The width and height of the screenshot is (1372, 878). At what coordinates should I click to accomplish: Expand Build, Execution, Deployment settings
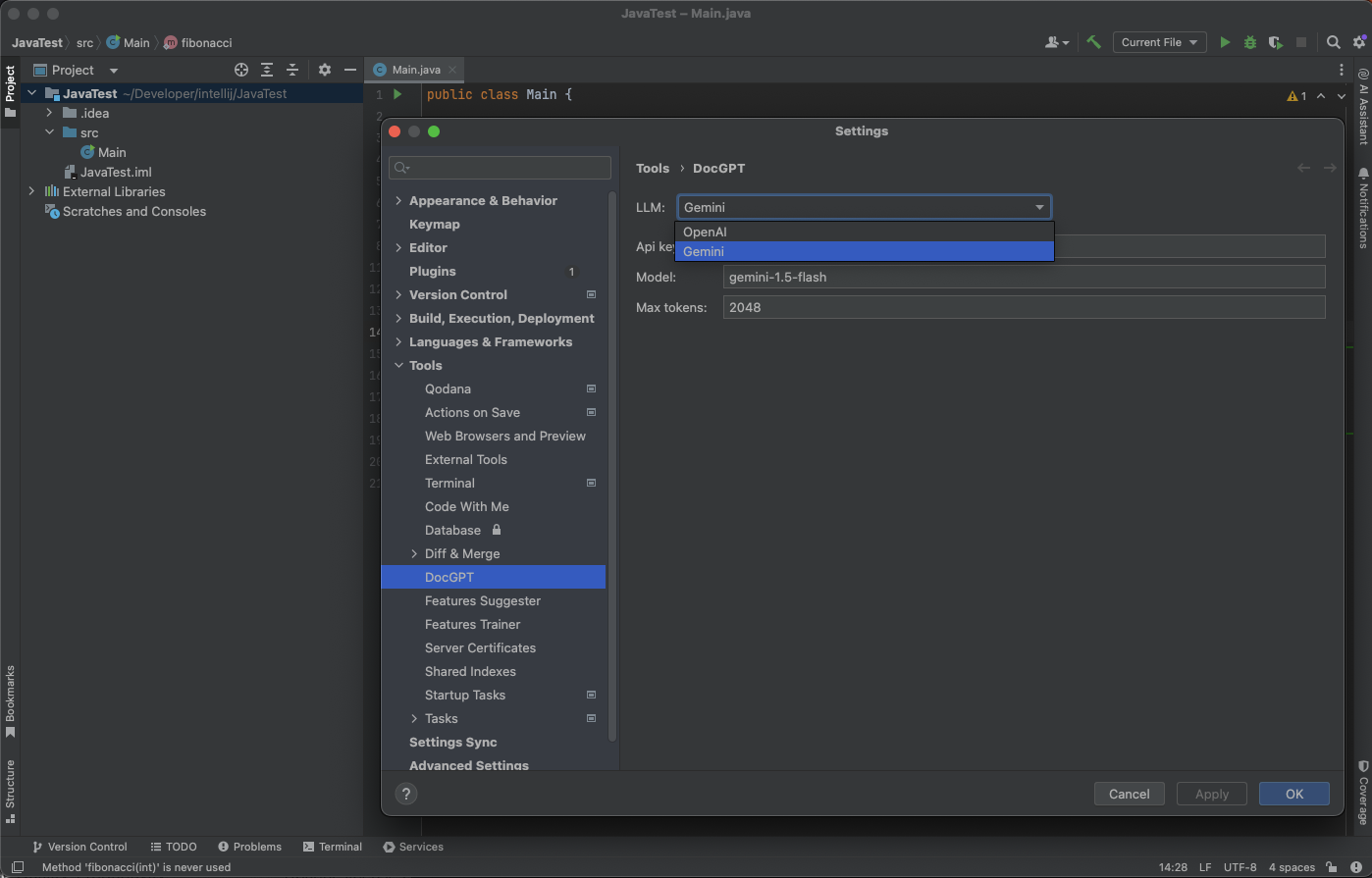398,318
